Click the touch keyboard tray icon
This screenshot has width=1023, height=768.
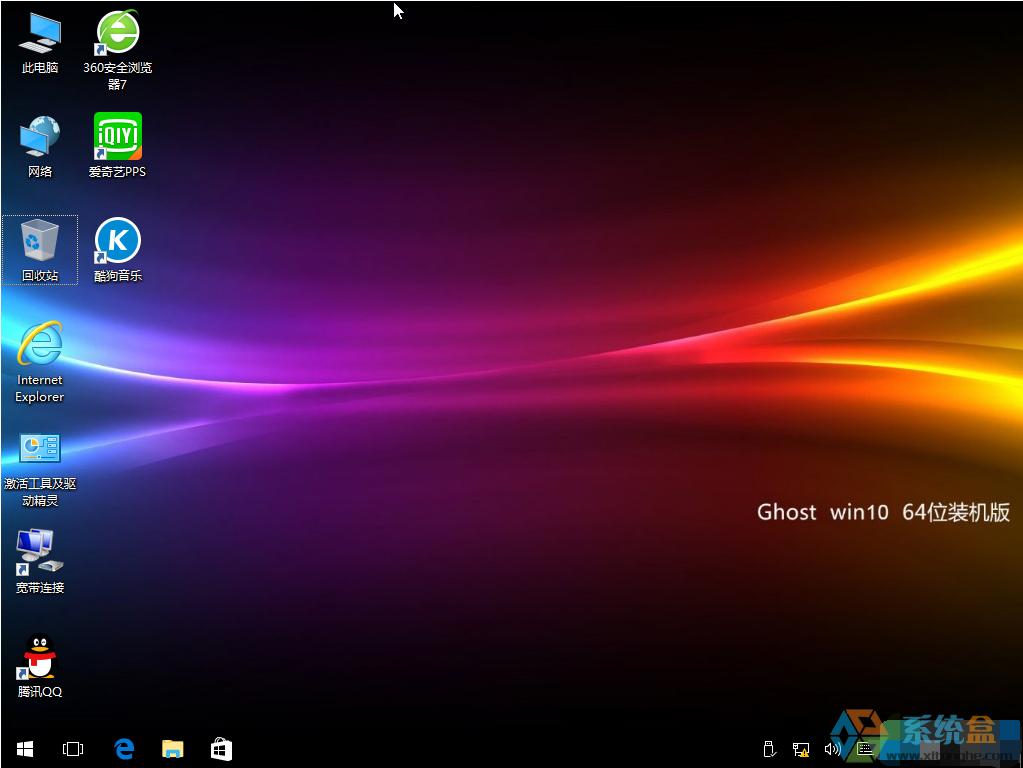click(x=866, y=748)
